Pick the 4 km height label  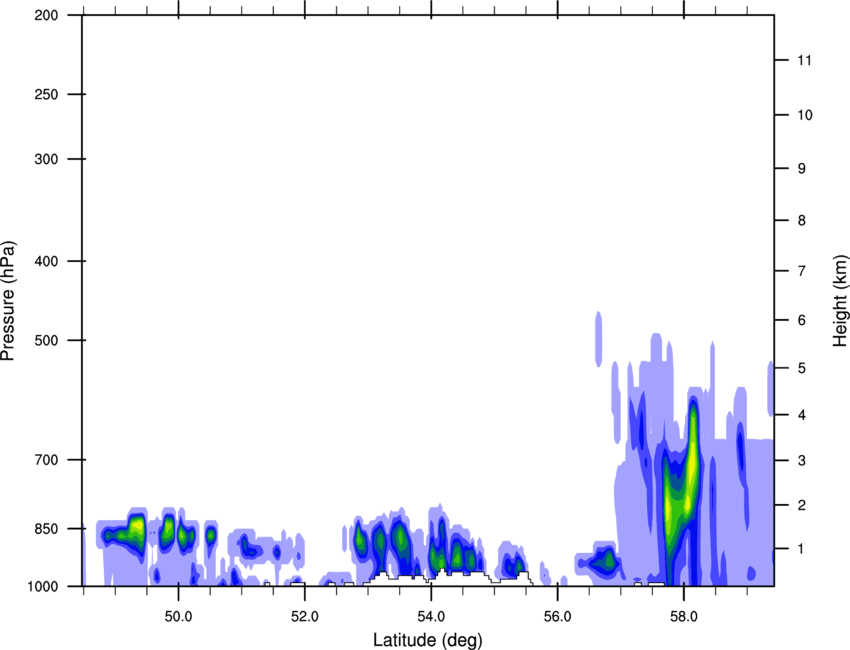802,415
